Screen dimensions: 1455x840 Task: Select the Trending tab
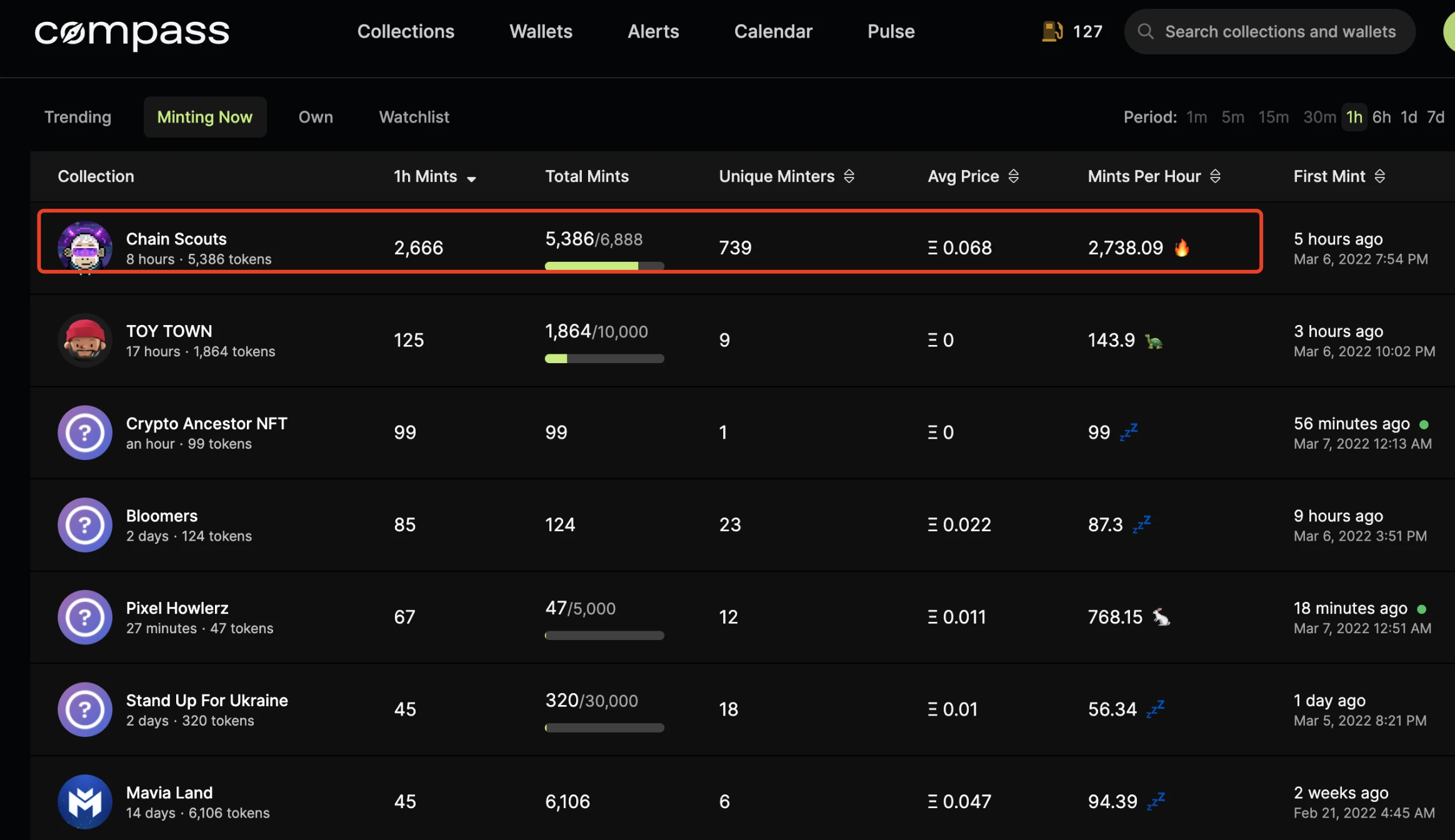tap(77, 116)
